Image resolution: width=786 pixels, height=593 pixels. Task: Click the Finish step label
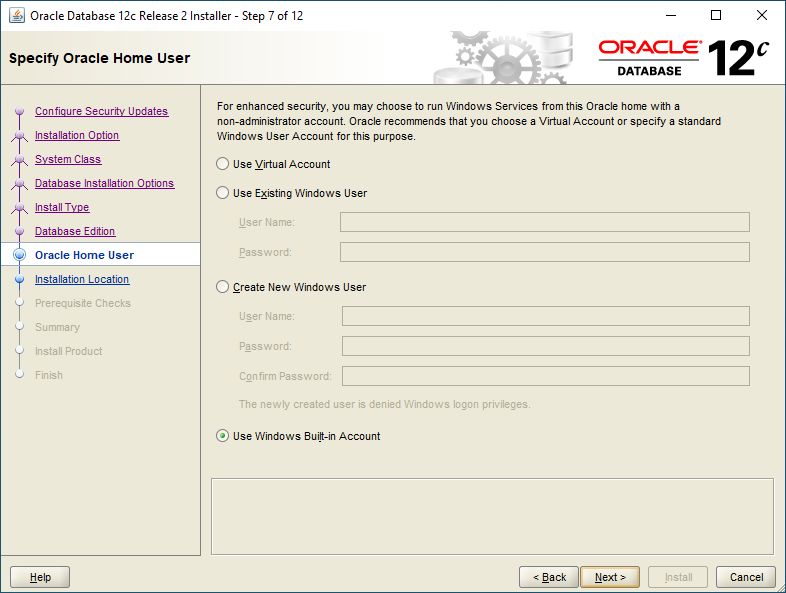tap(49, 375)
